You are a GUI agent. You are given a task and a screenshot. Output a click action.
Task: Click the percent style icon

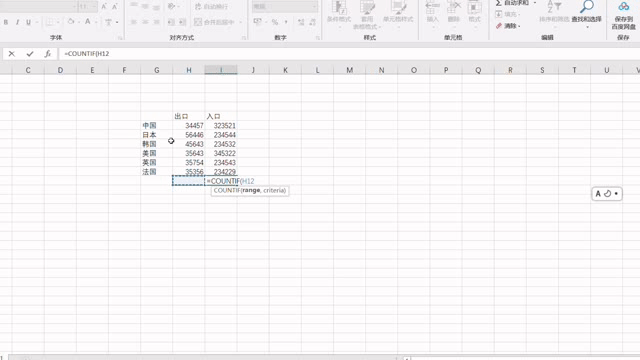275,22
